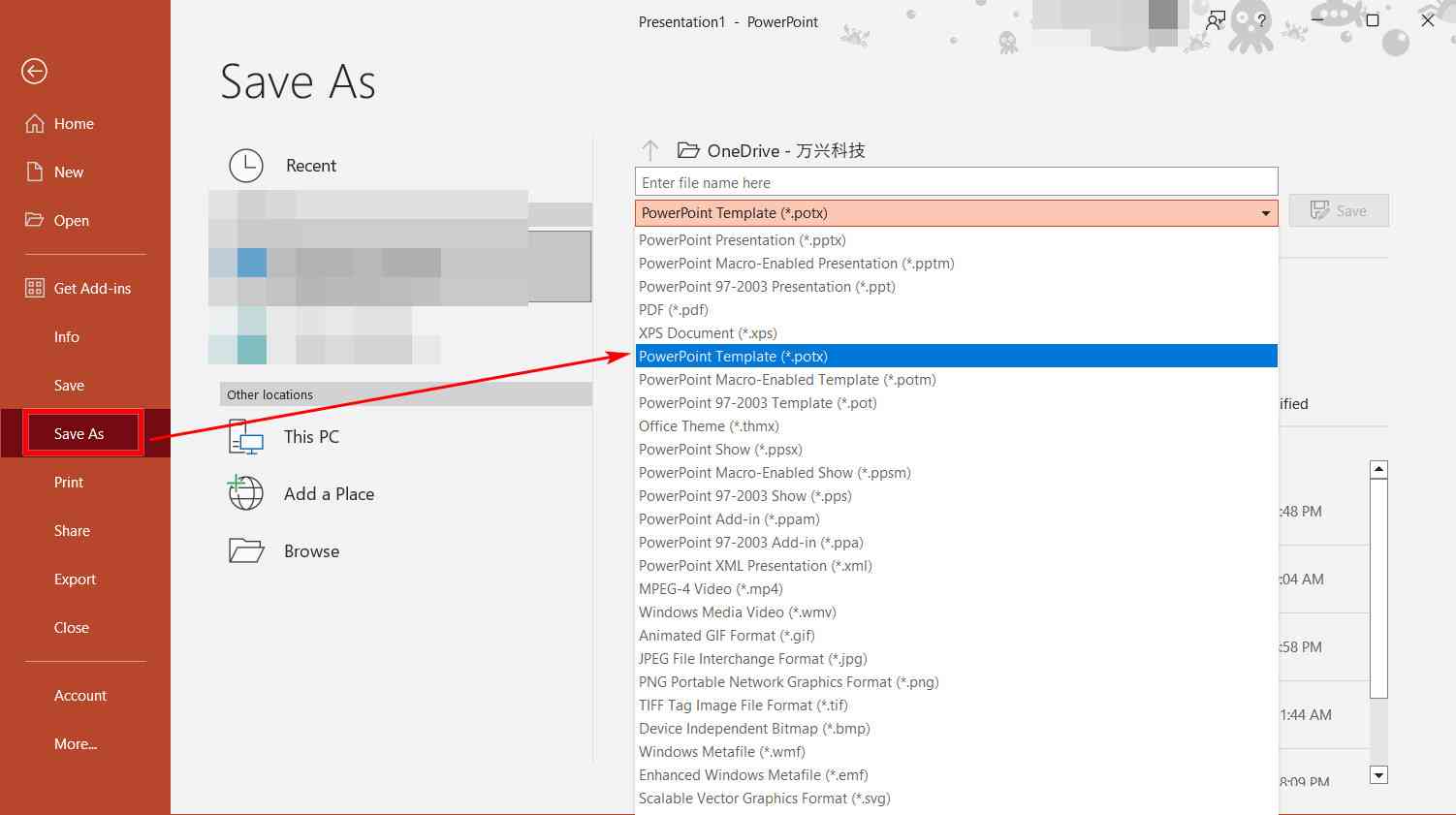Click the help question mark icon
The height and width of the screenshot is (815, 1456).
coord(1261,19)
